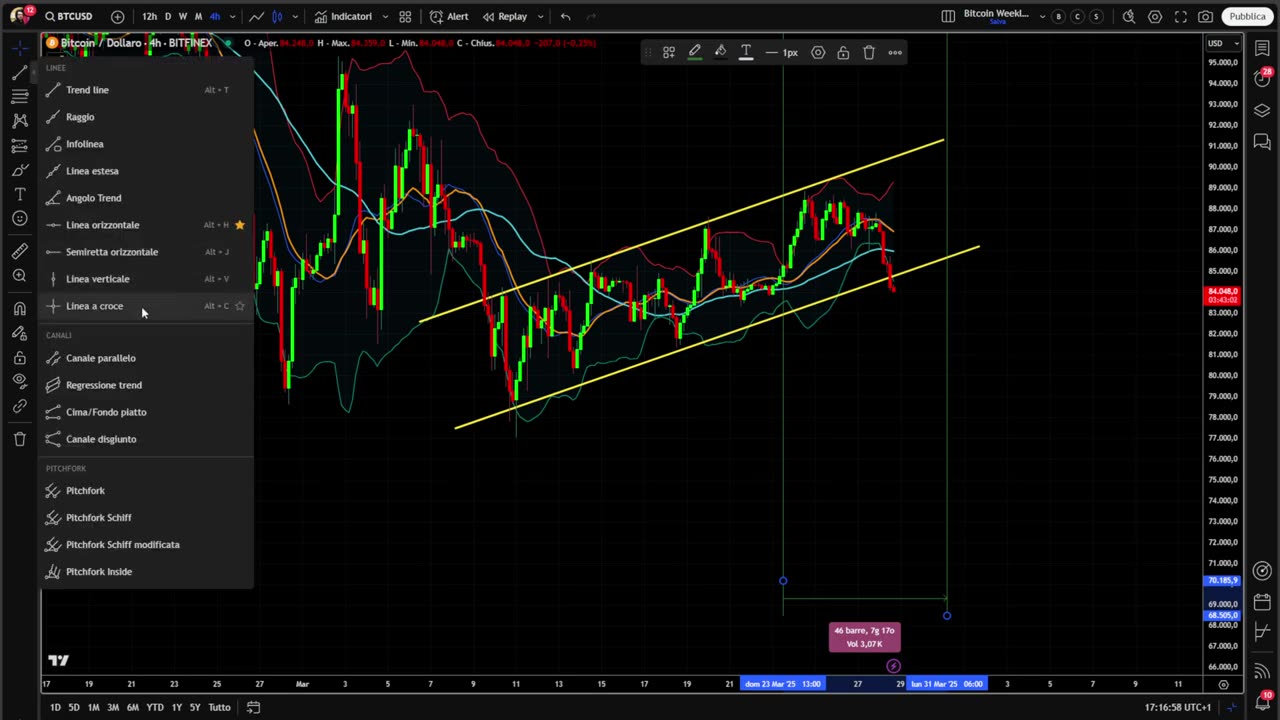Screen dimensions: 1280x720
Task: Delete selected drawing trash icon
Action: pyautogui.click(x=869, y=52)
